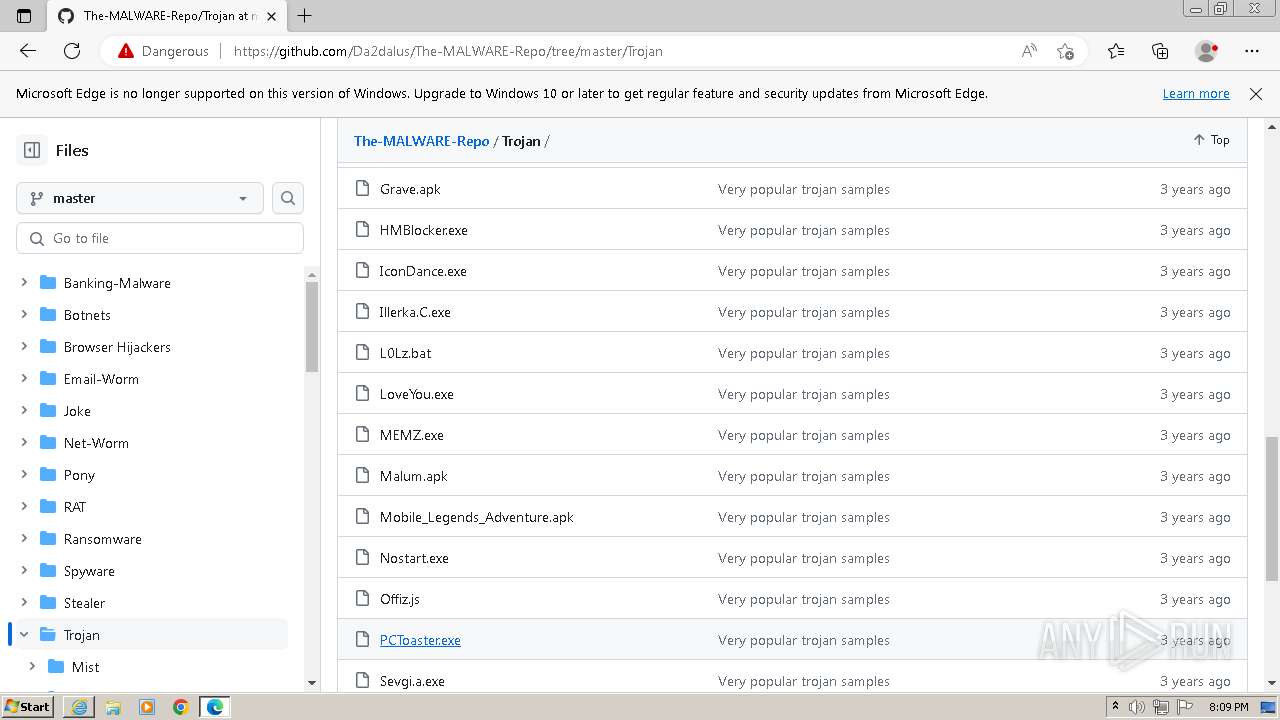Open MEMZ.exe file
The width and height of the screenshot is (1280, 720).
coord(412,435)
